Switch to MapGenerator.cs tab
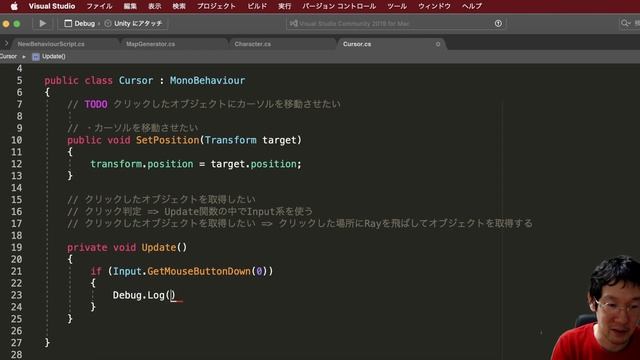640x360 pixels. [150, 44]
